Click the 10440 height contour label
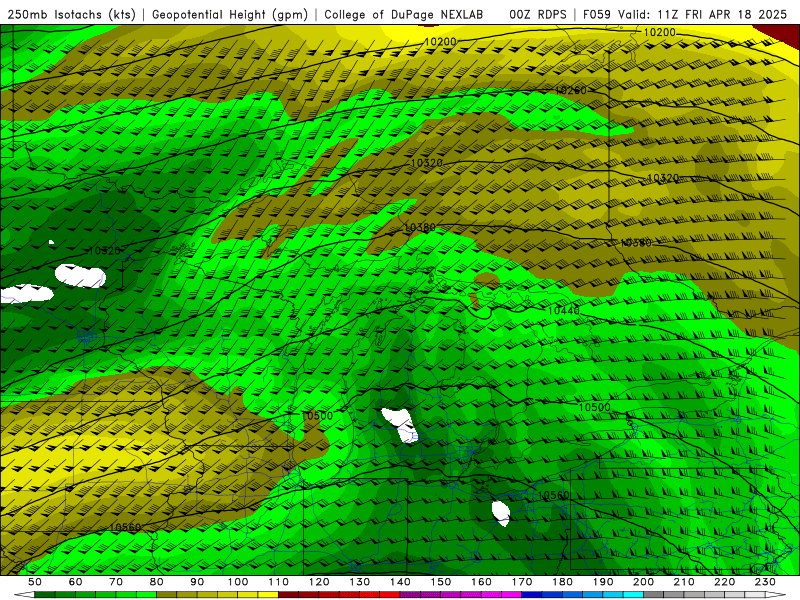Viewport: 800px width, 600px height. click(x=564, y=310)
